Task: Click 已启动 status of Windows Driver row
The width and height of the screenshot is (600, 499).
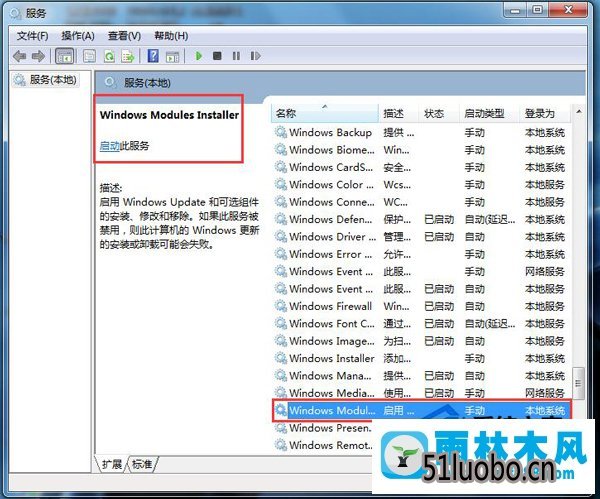Action: [x=439, y=237]
